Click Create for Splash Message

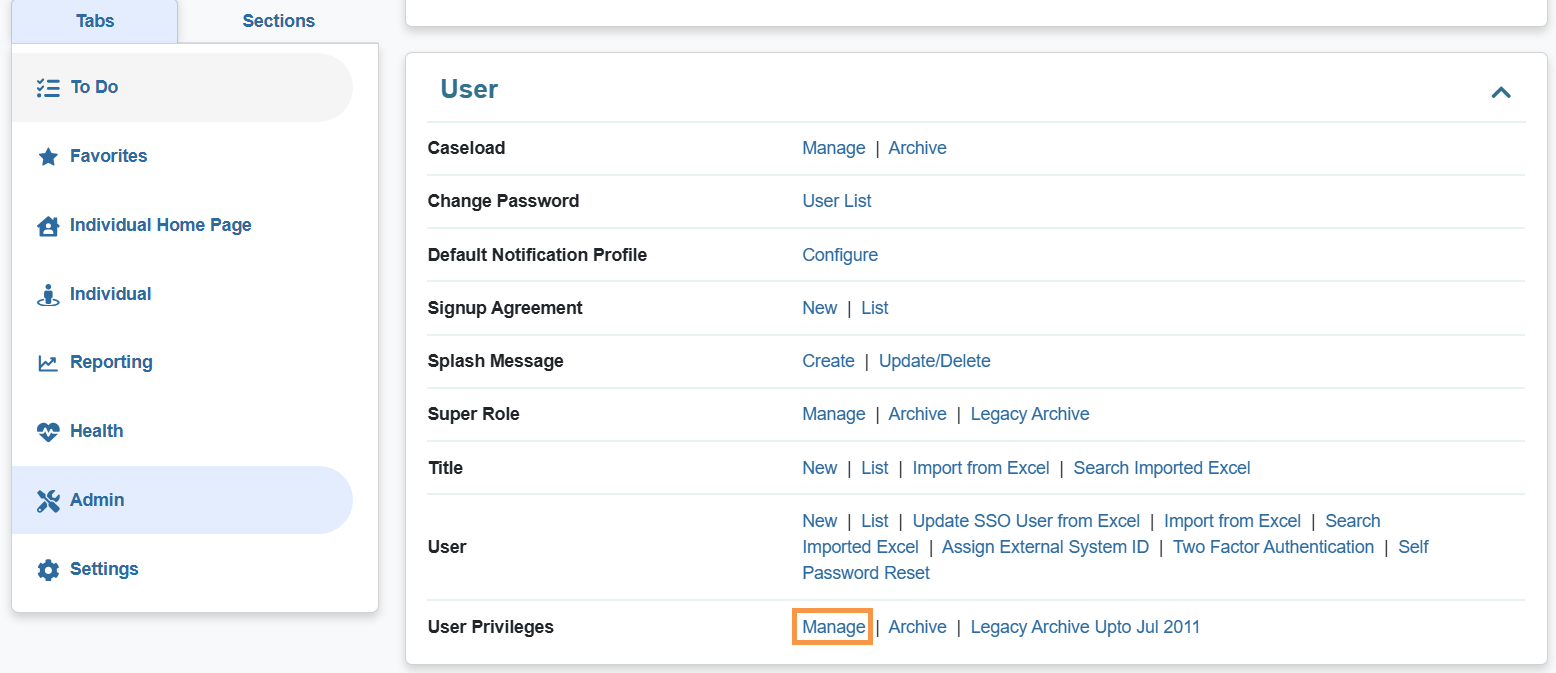point(828,361)
